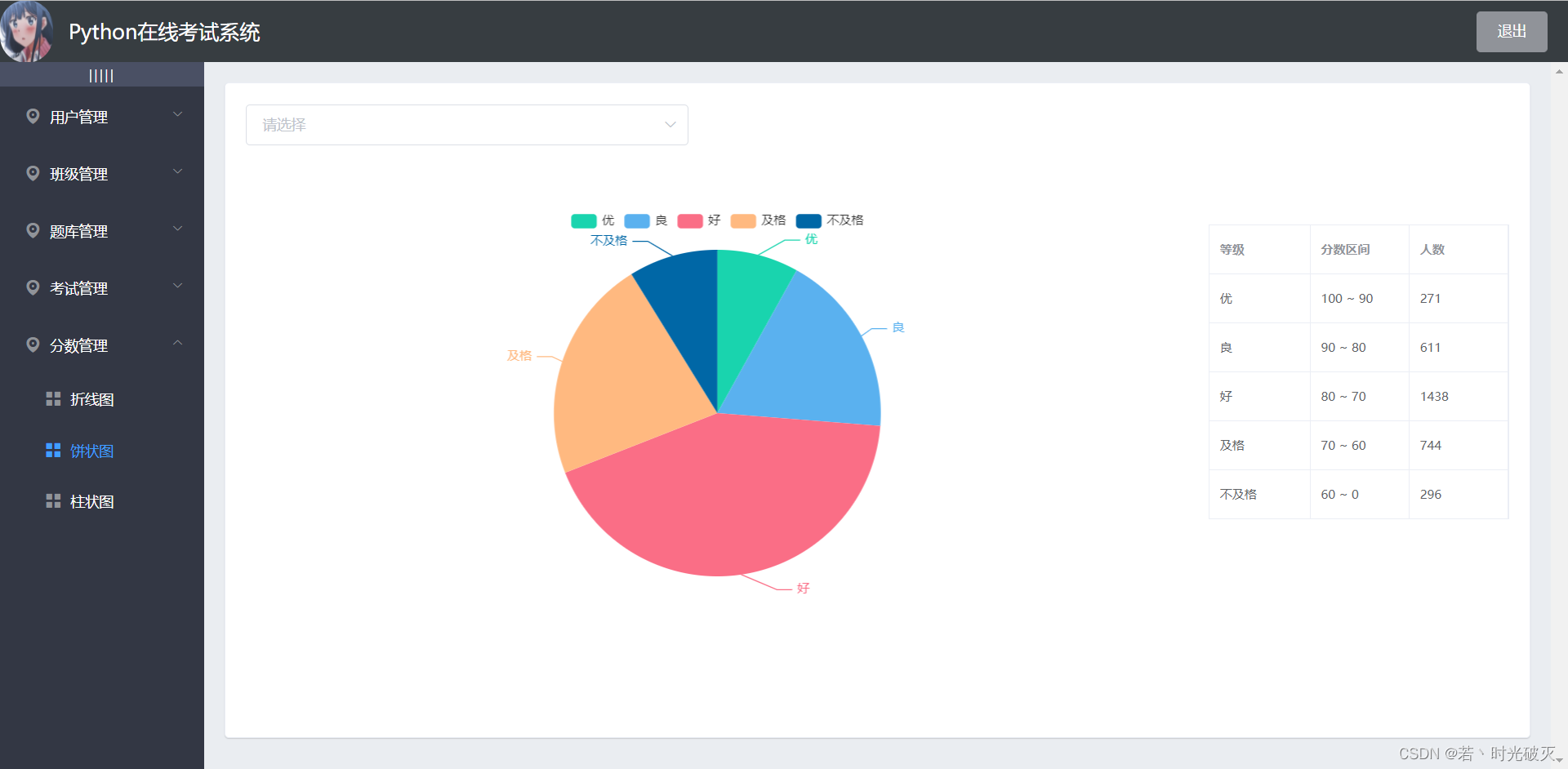This screenshot has width=1568, height=769.
Task: Toggle the 及格 legend swatch
Action: (743, 220)
